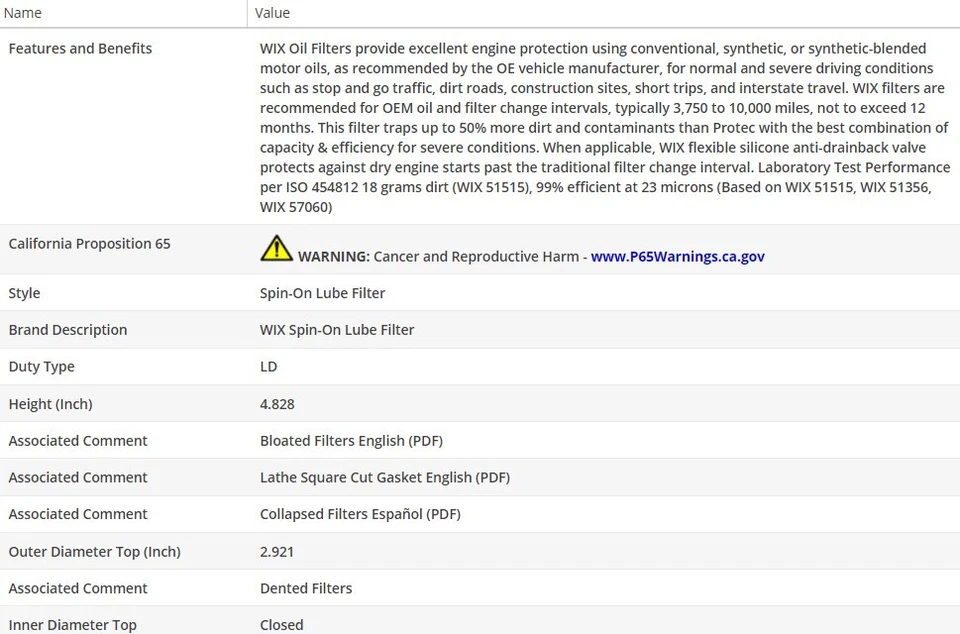Click the Outer Diameter Top (Inch) label
Screen dimensions: 960x634
94,551
